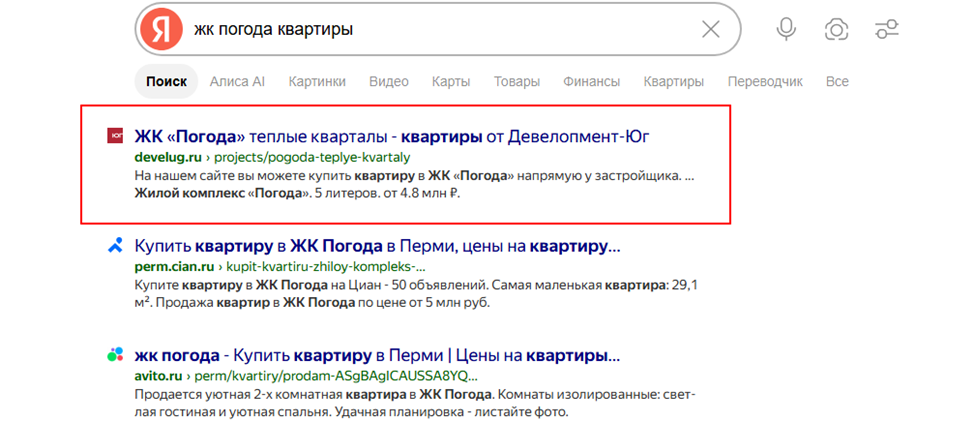
Task: Switch to Квартиры tab
Action: 673,81
